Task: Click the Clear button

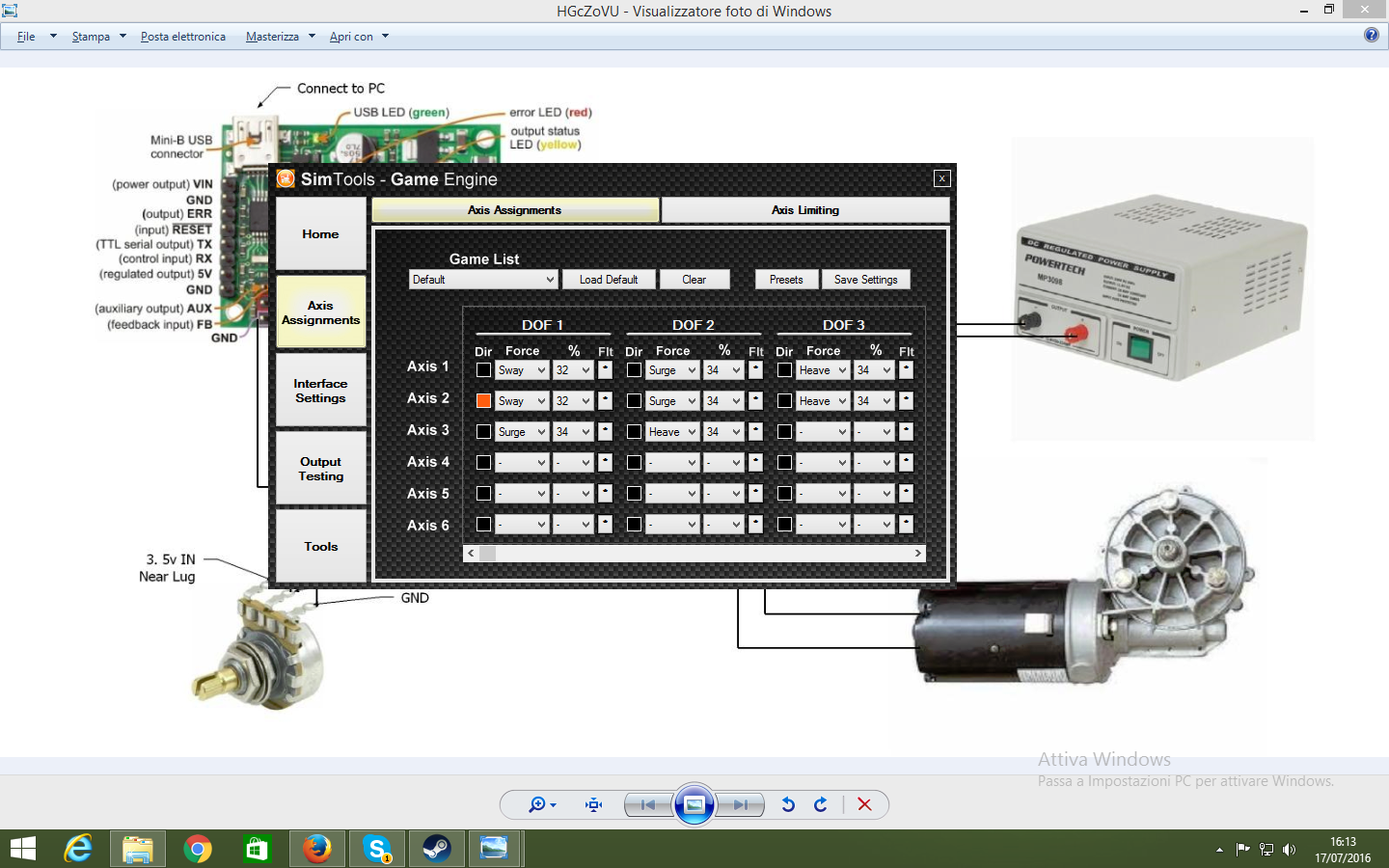Action: coord(694,280)
